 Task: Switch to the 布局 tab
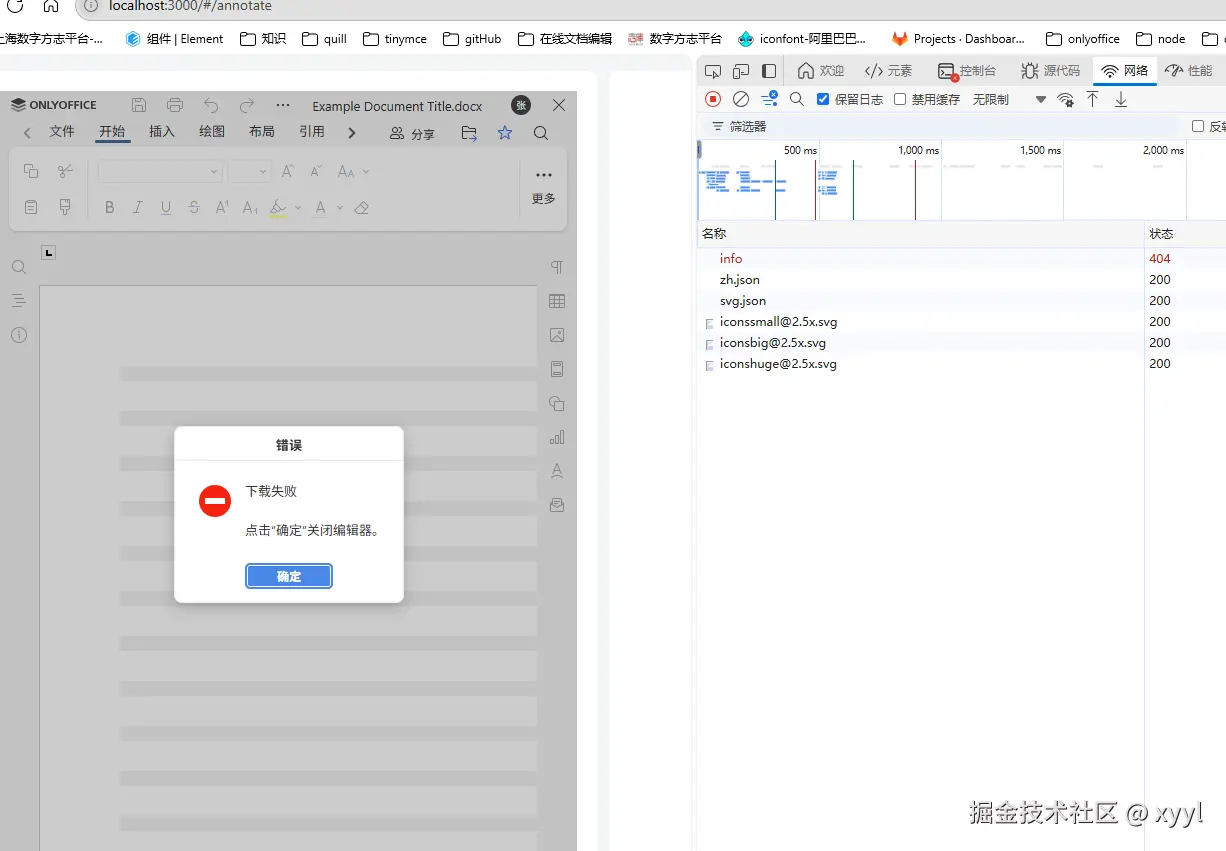[262, 132]
